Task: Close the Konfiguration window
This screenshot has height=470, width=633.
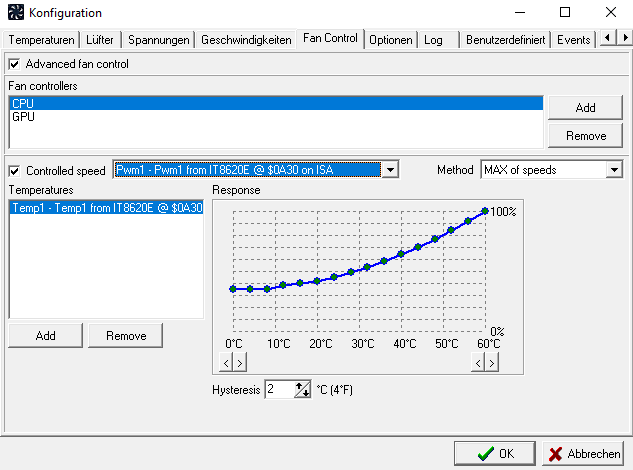Action: 611,12
